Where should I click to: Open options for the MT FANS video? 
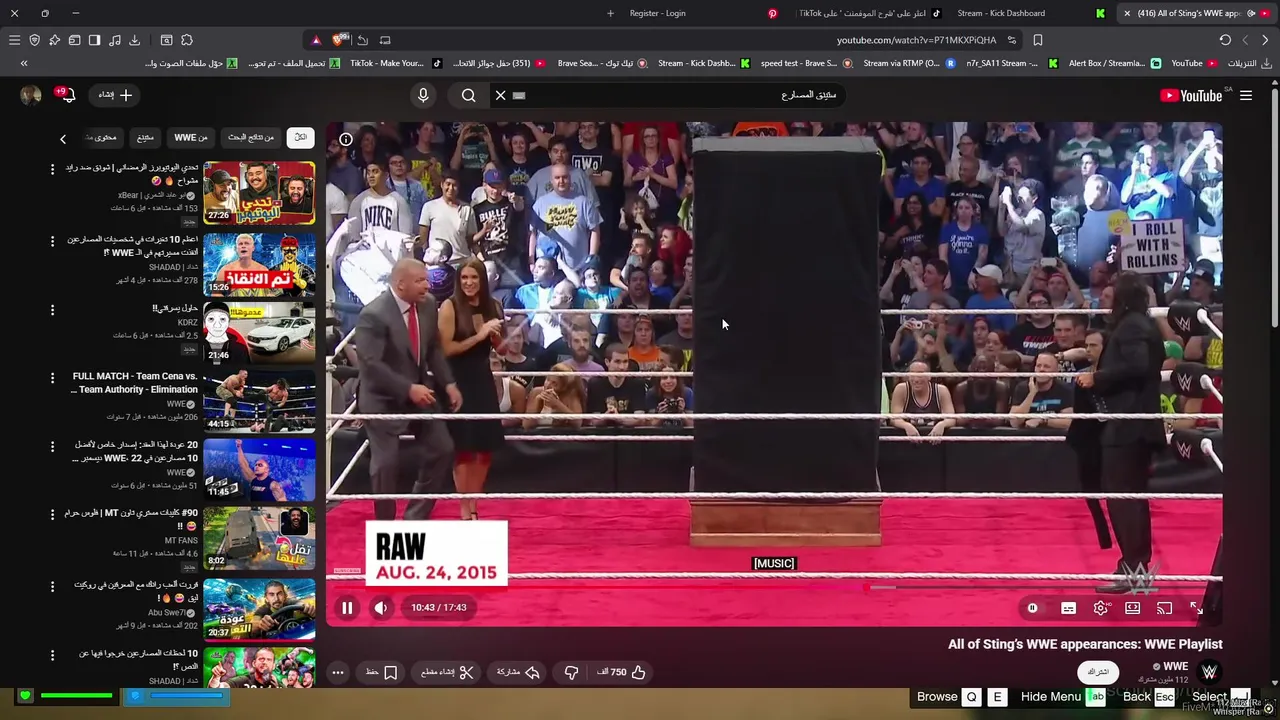tap(52, 515)
